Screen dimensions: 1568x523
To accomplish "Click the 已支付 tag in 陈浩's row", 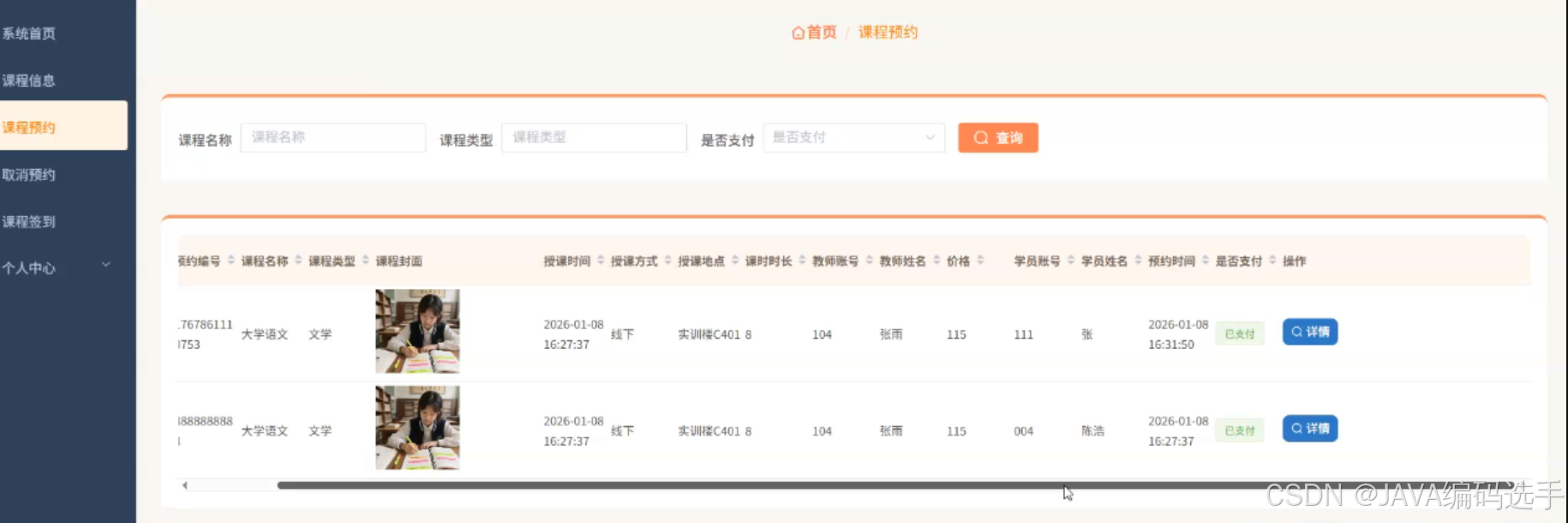I will click(x=1239, y=431).
